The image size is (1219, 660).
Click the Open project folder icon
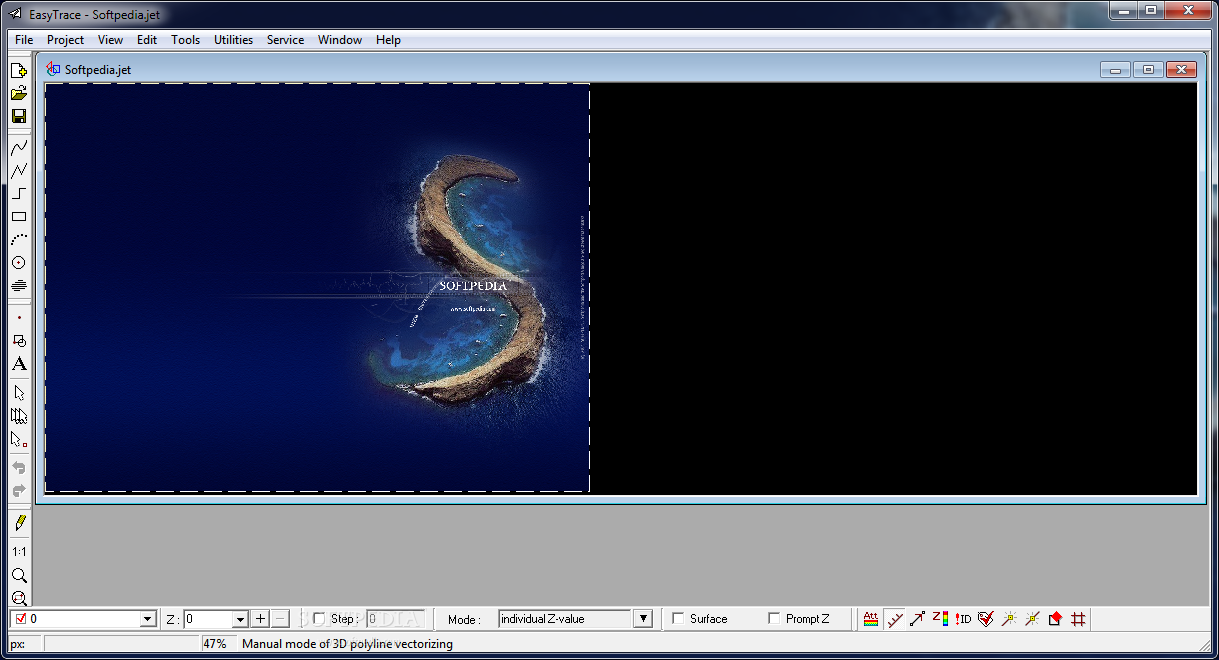[x=19, y=93]
